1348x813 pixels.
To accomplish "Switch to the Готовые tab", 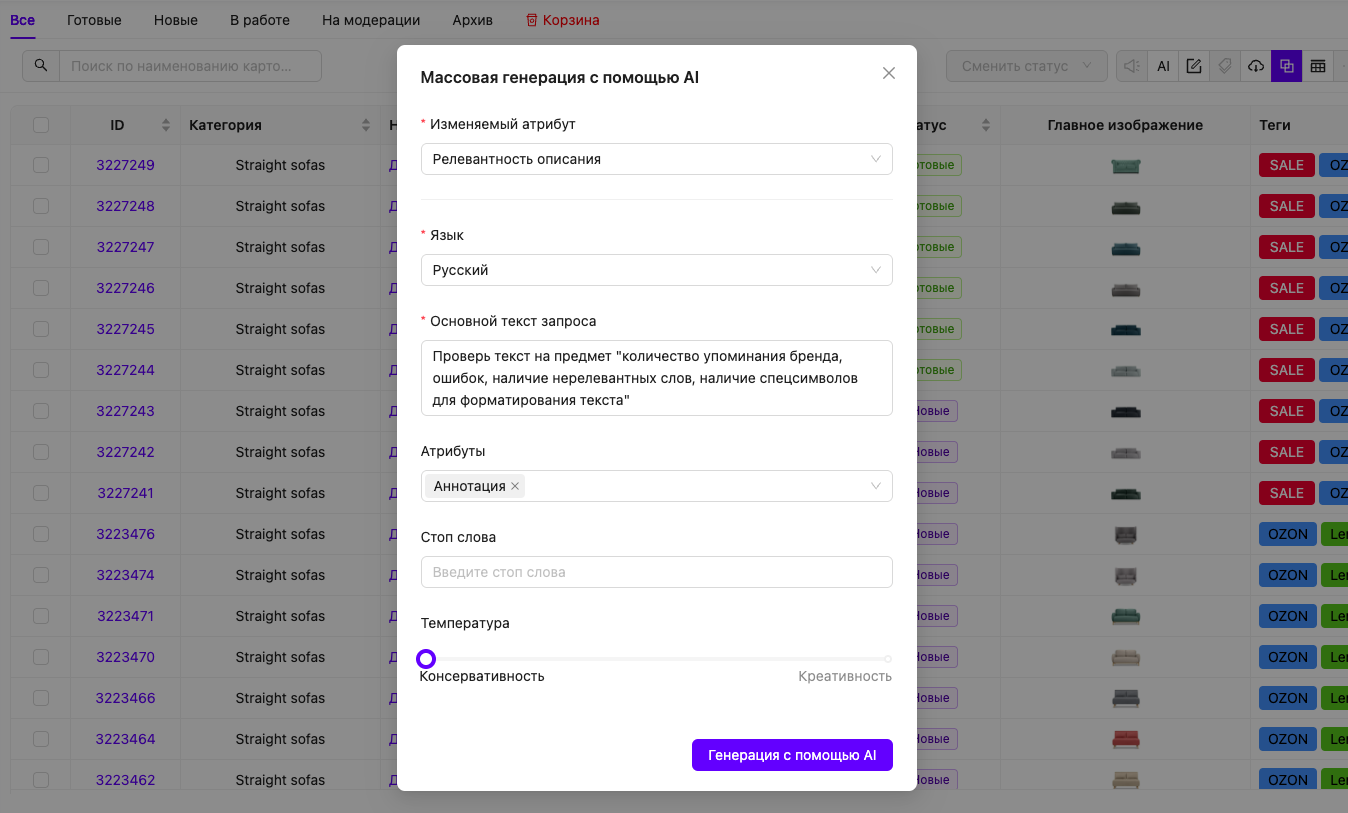I will (x=94, y=20).
